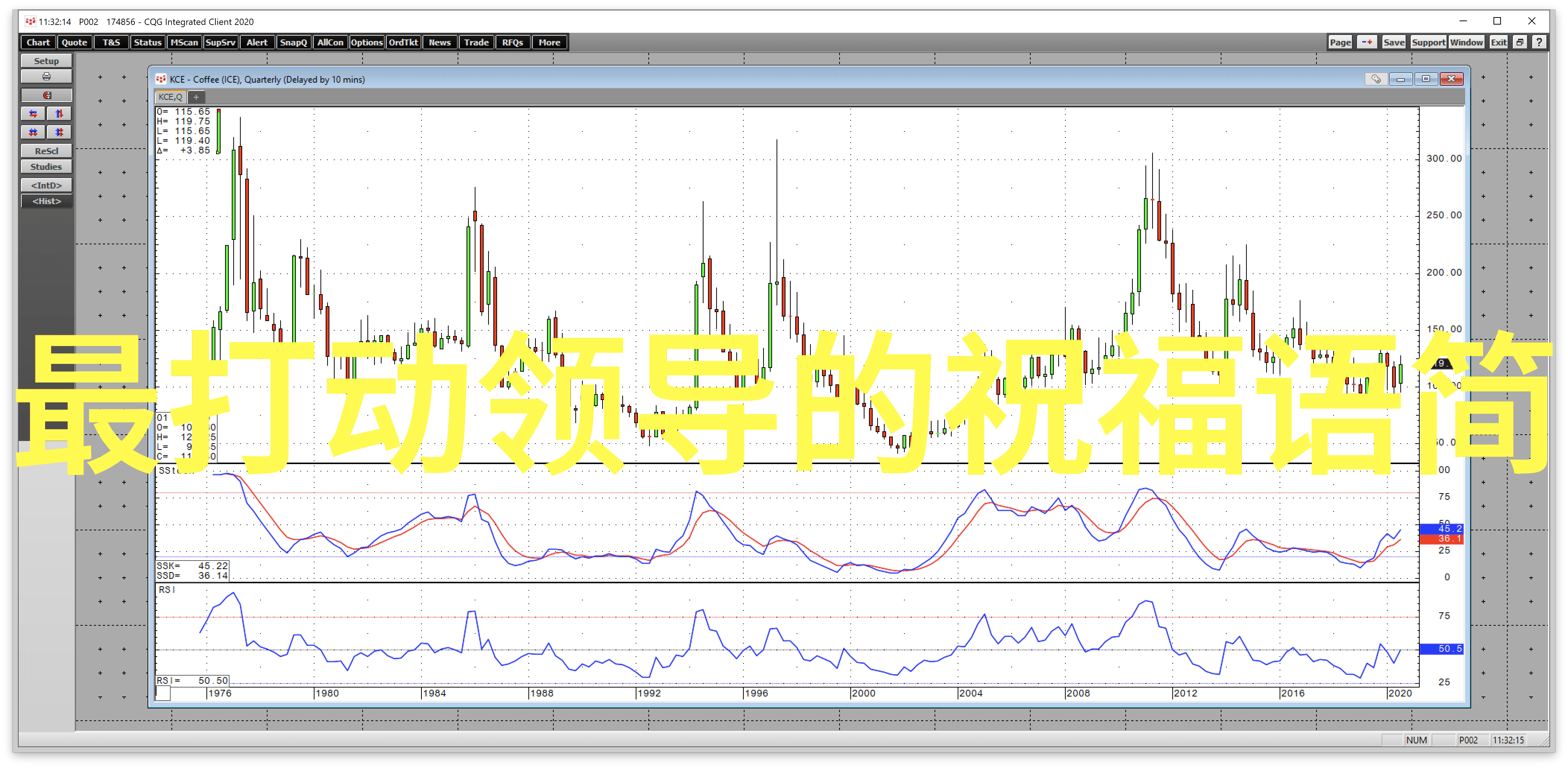Toggle the <Hist> historical mode

46,201
